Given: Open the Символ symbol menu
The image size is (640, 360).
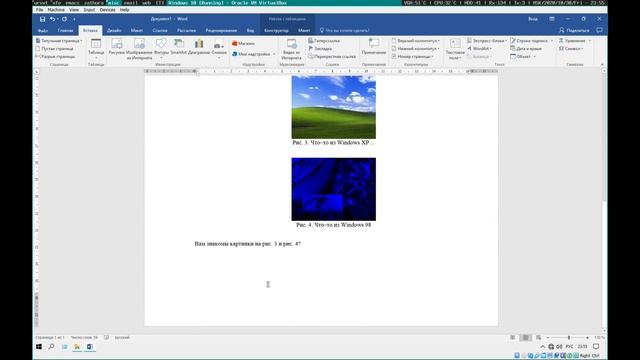Looking at the screenshot, I should [x=571, y=49].
